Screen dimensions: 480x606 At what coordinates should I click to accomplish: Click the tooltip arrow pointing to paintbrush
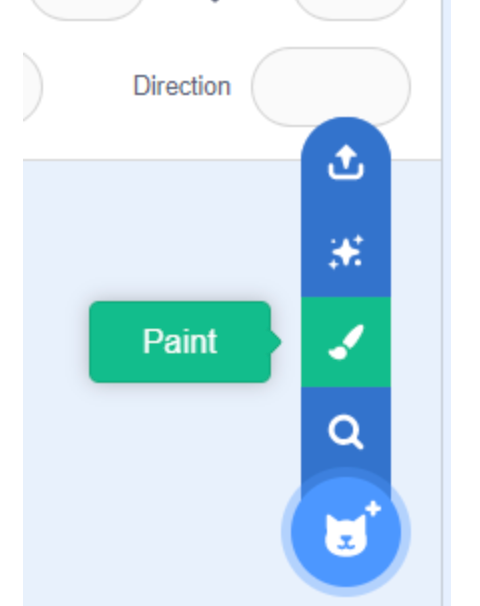276,342
